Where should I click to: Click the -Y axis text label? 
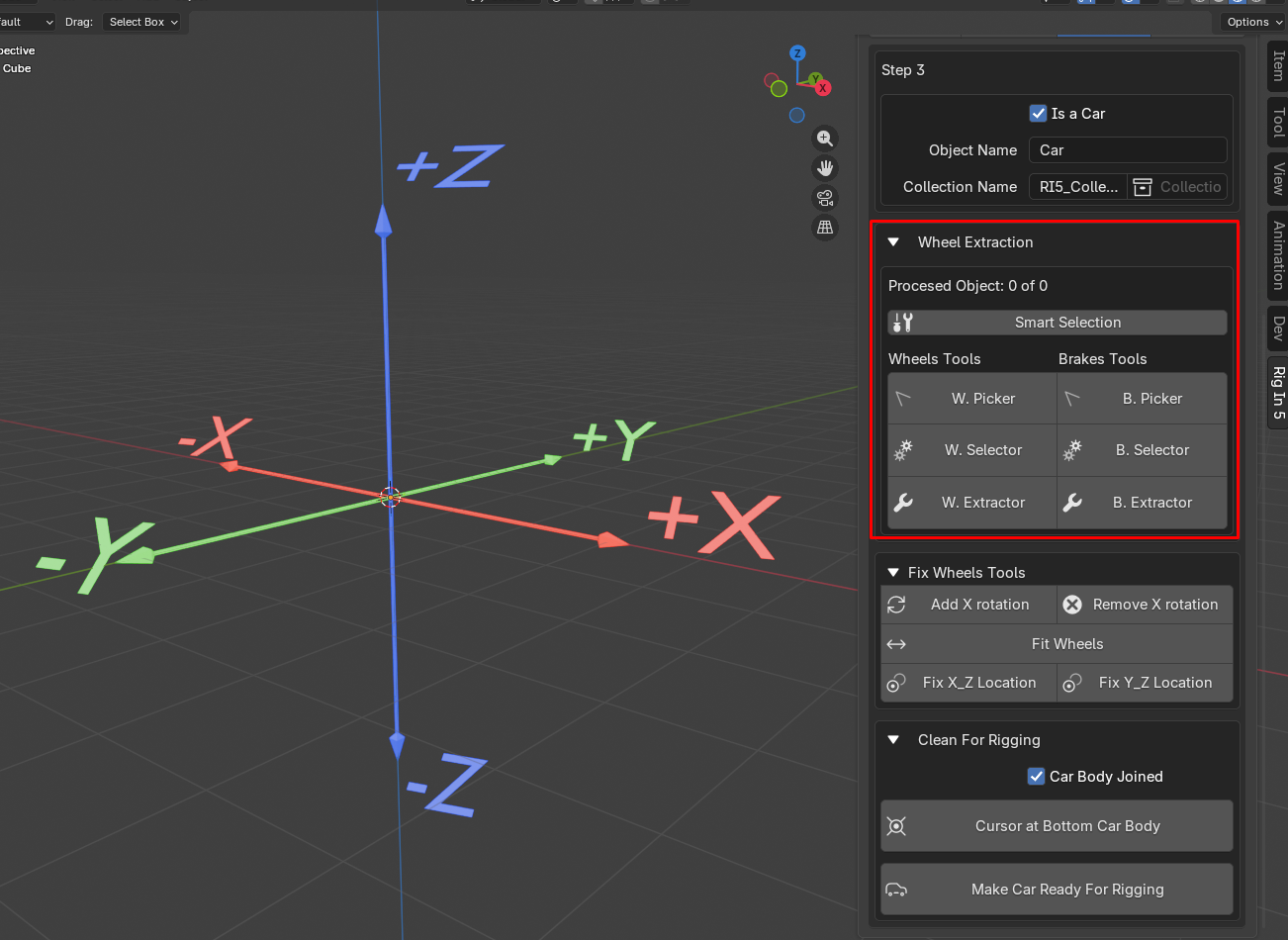95,556
